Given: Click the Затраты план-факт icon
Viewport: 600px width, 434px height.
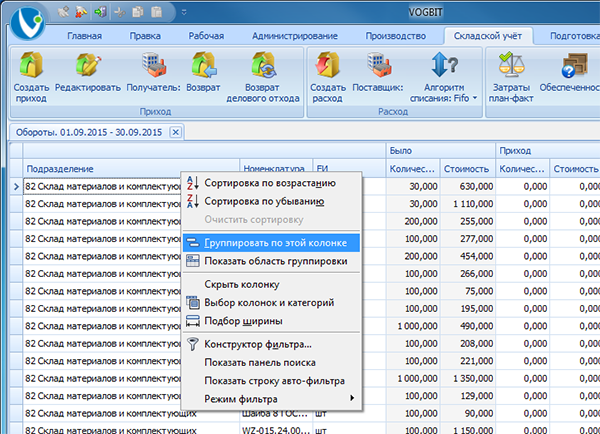Looking at the screenshot, I should click(x=514, y=69).
